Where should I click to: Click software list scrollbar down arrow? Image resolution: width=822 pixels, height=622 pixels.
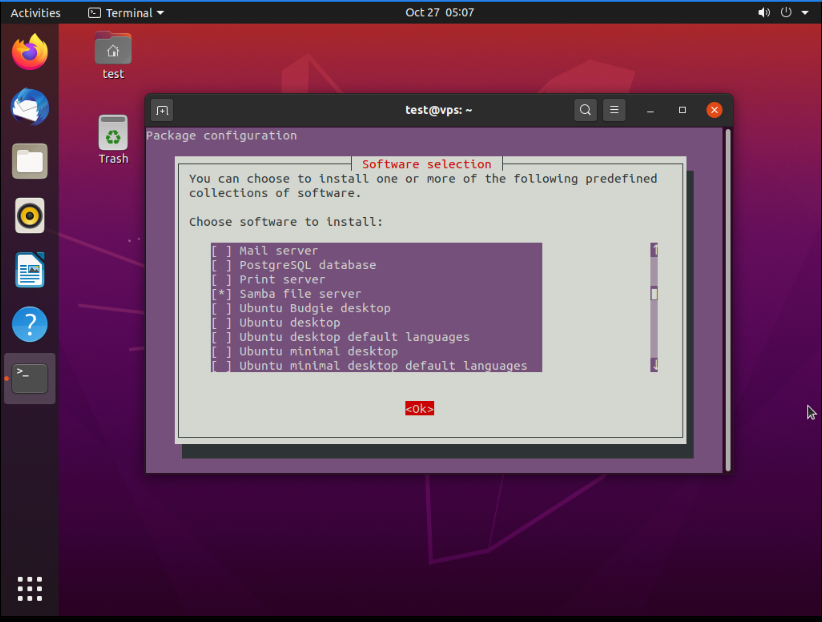[654, 365]
